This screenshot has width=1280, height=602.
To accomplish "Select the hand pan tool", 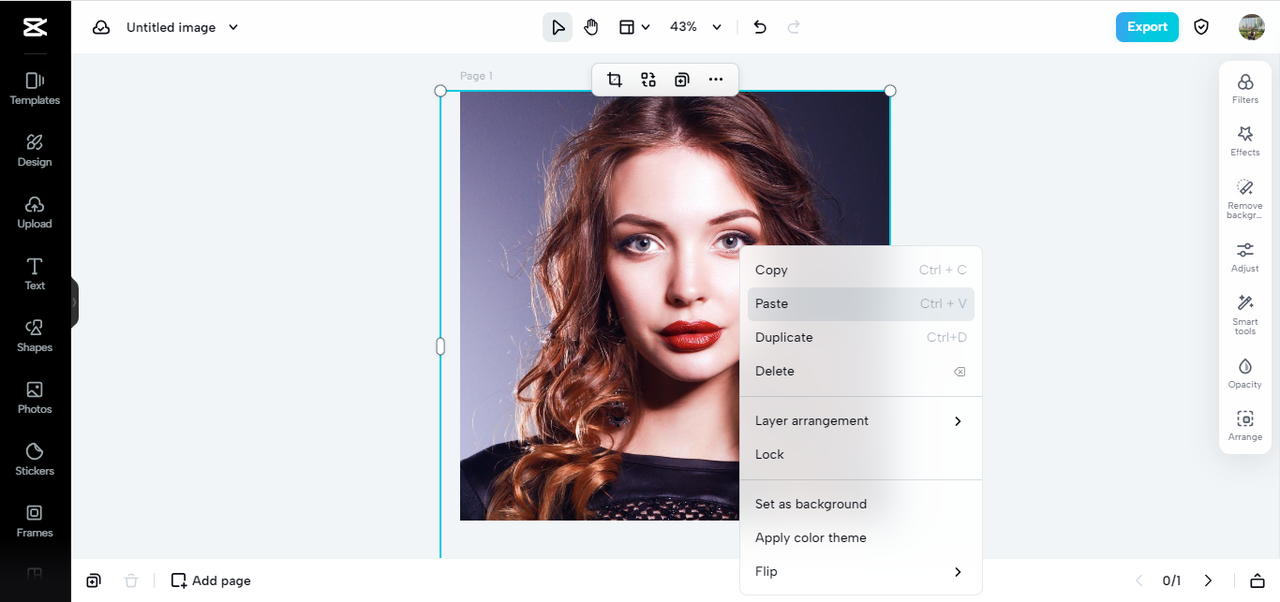I will (x=591, y=27).
